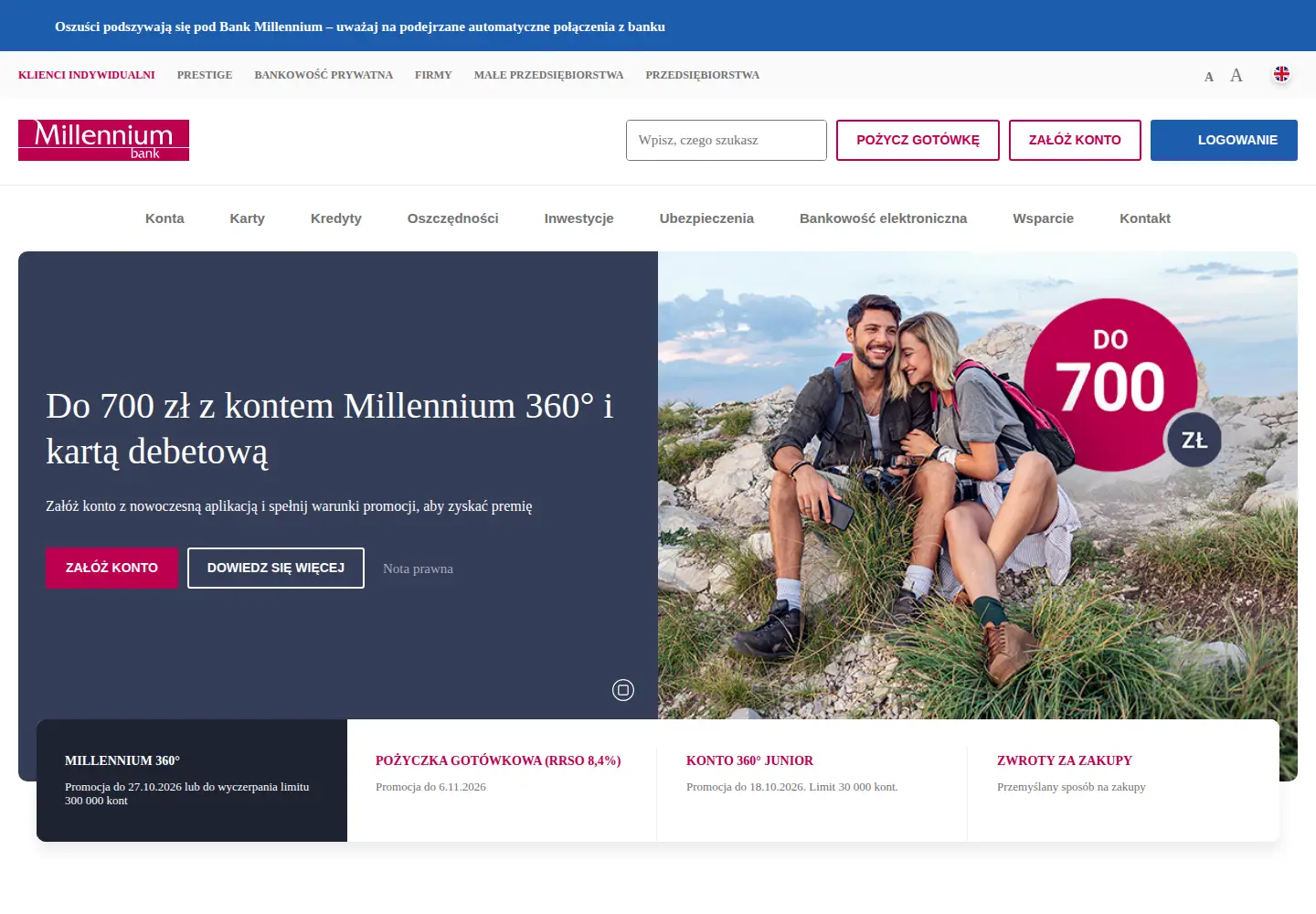Click Załóż Konto in the hero banner
The height and width of the screenshot is (914, 1316).
click(x=111, y=568)
